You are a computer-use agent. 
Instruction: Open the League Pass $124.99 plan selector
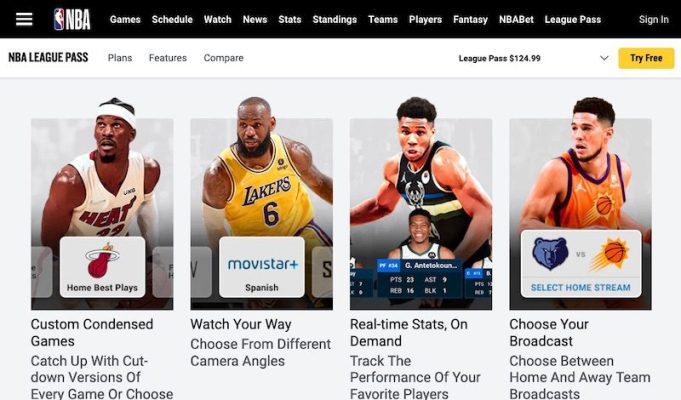click(533, 58)
